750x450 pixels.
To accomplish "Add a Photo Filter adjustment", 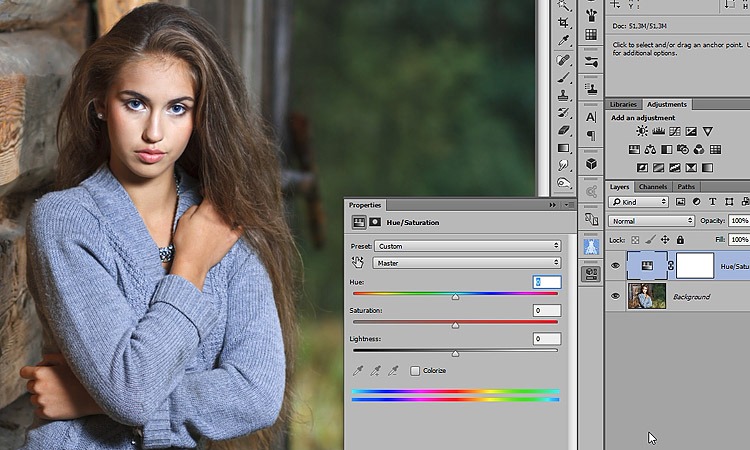I will (683, 150).
